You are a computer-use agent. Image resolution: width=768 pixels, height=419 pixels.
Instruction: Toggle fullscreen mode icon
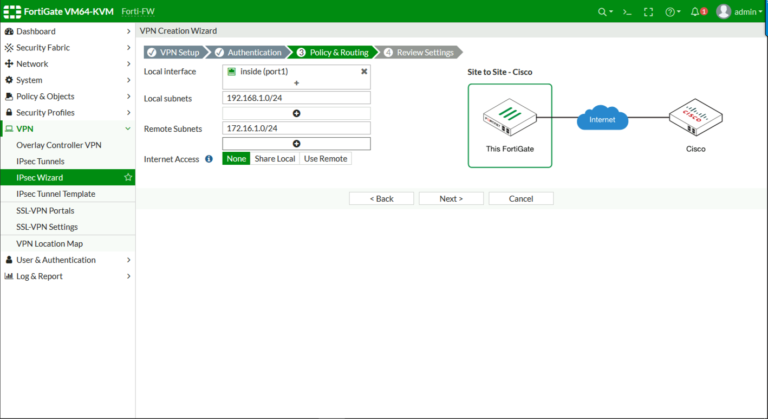tap(648, 12)
